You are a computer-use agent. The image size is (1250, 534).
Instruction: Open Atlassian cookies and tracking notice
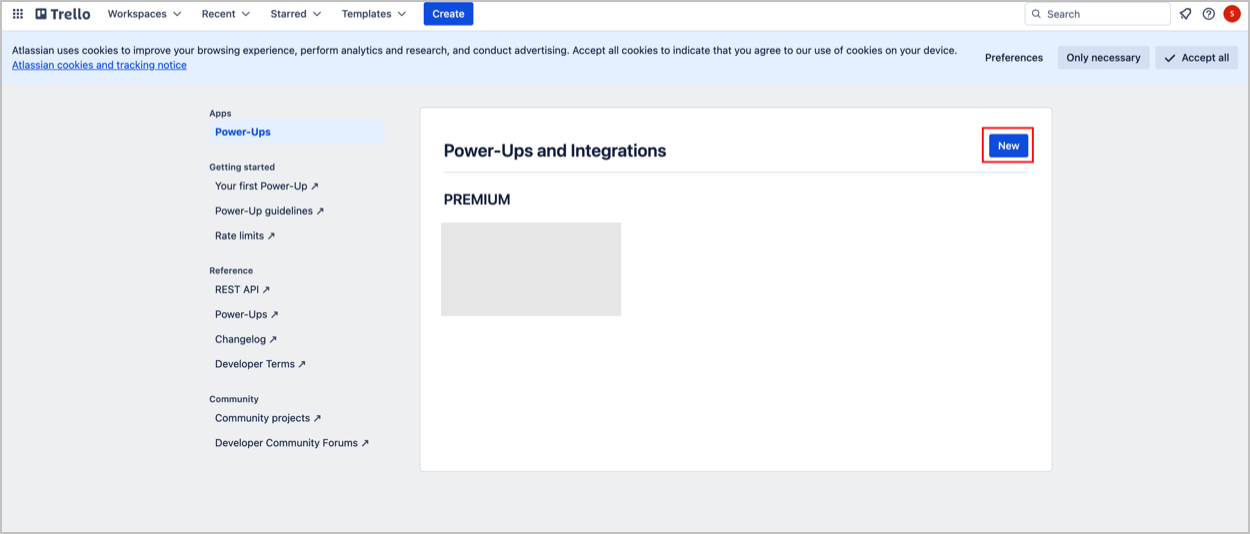point(99,65)
